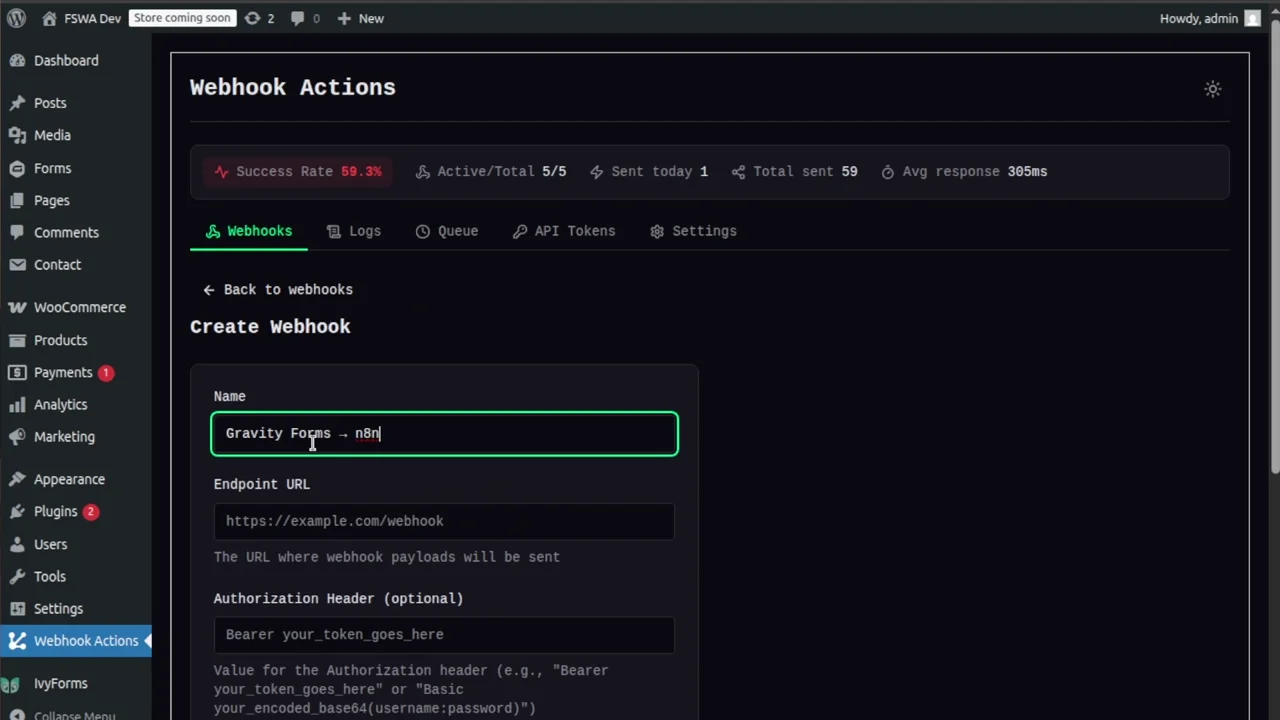
Task: Click the Sent today 1 stat
Action: pos(648,171)
